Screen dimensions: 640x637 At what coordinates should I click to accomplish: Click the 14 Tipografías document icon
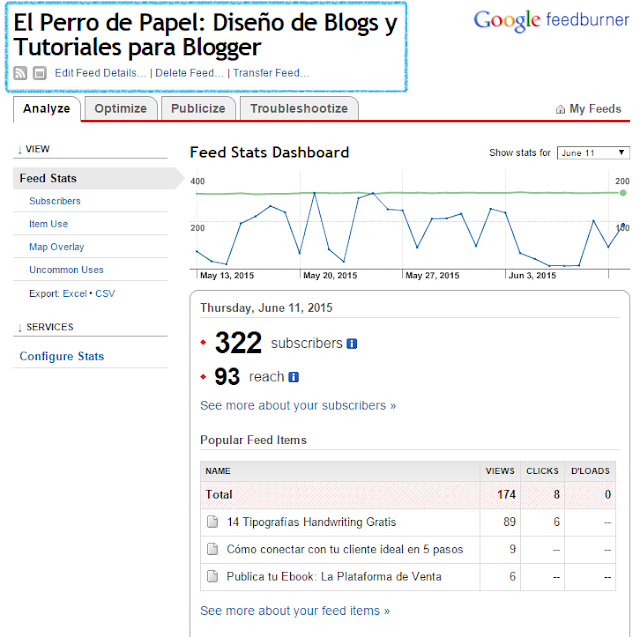211,522
